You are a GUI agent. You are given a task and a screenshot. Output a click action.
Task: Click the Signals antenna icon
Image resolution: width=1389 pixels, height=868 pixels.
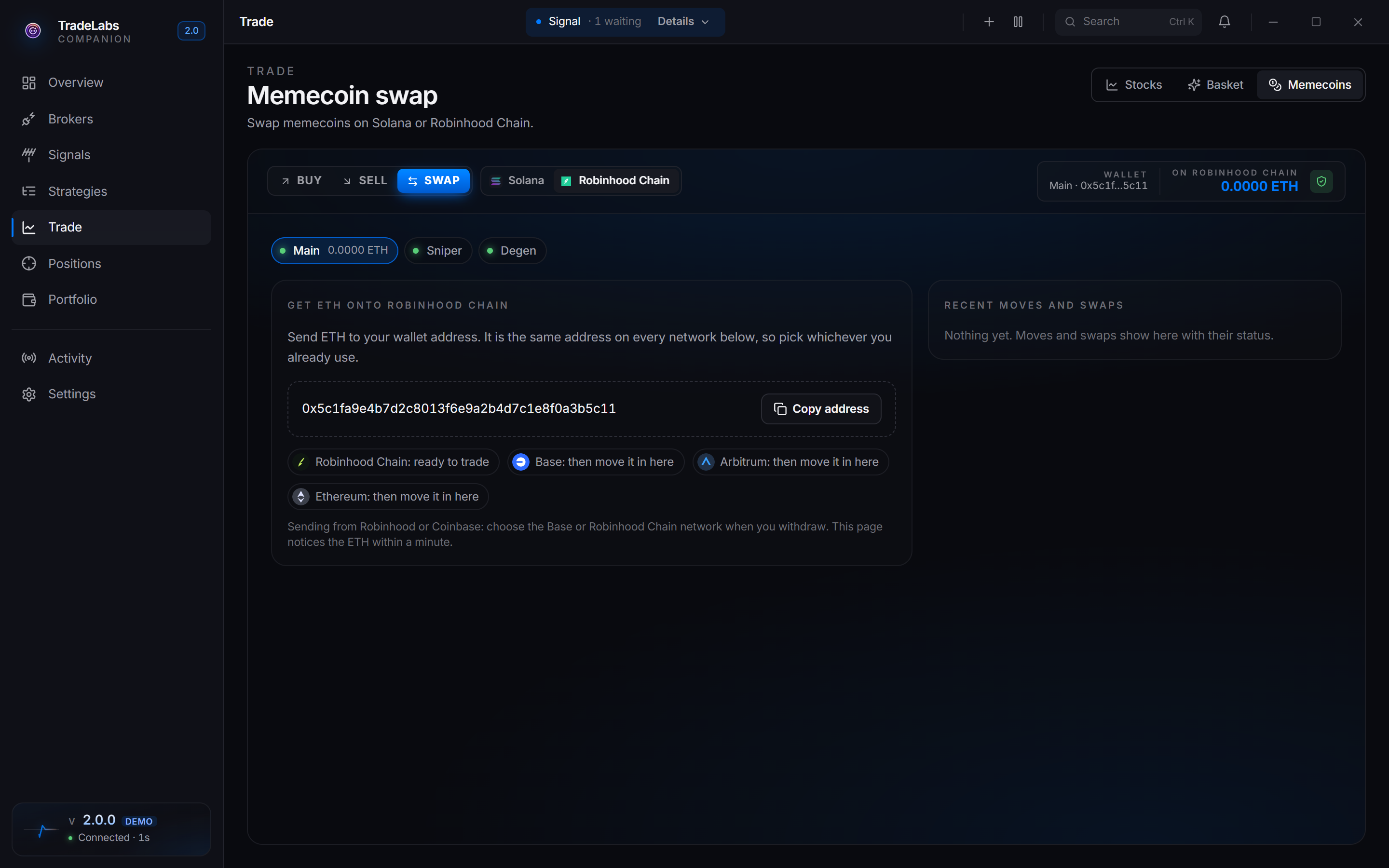click(29, 155)
